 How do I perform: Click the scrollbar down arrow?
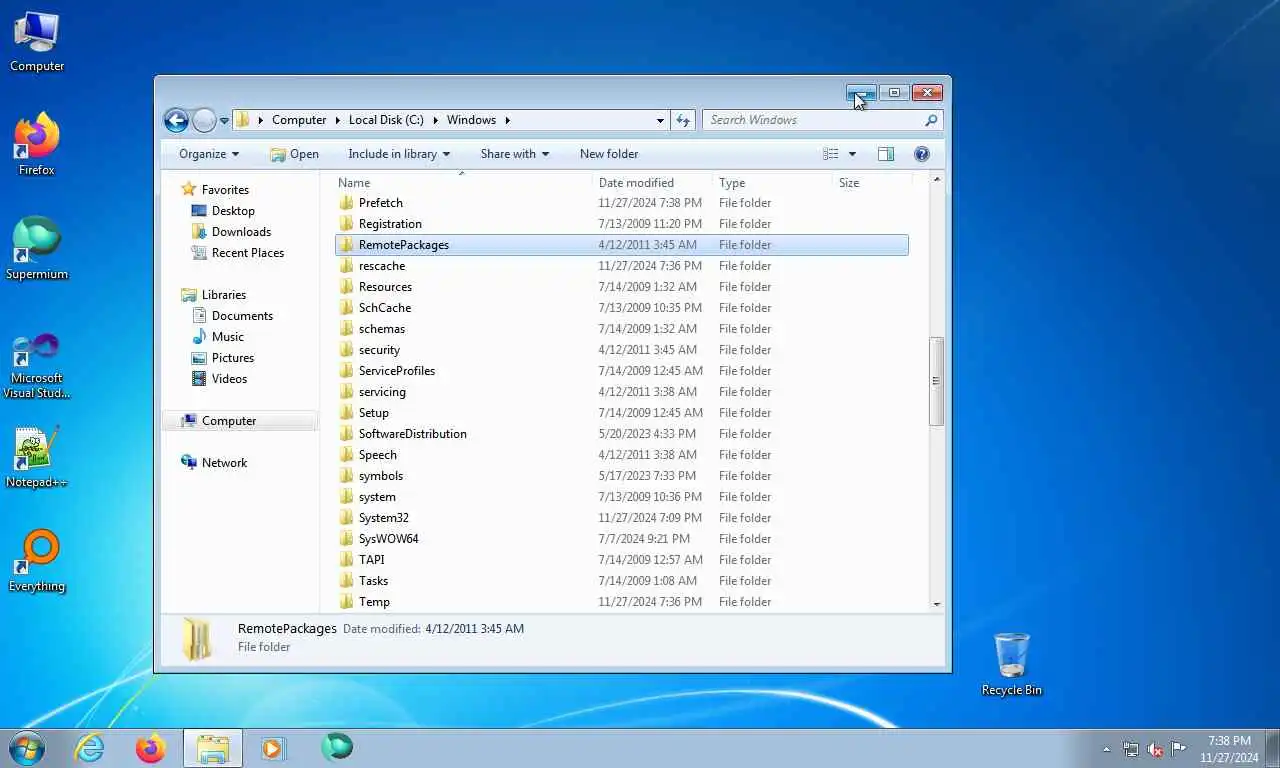click(x=936, y=604)
